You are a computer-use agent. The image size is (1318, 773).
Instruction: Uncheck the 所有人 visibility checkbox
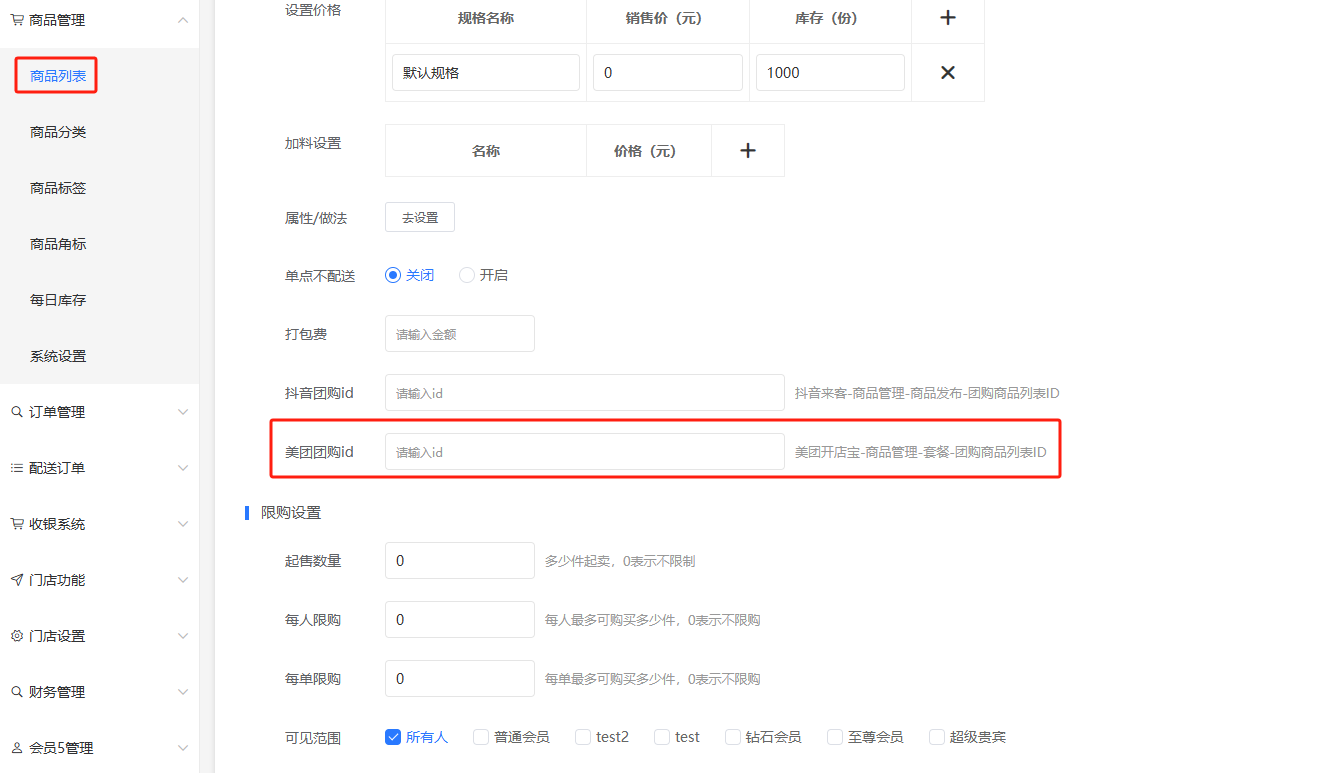(x=393, y=737)
